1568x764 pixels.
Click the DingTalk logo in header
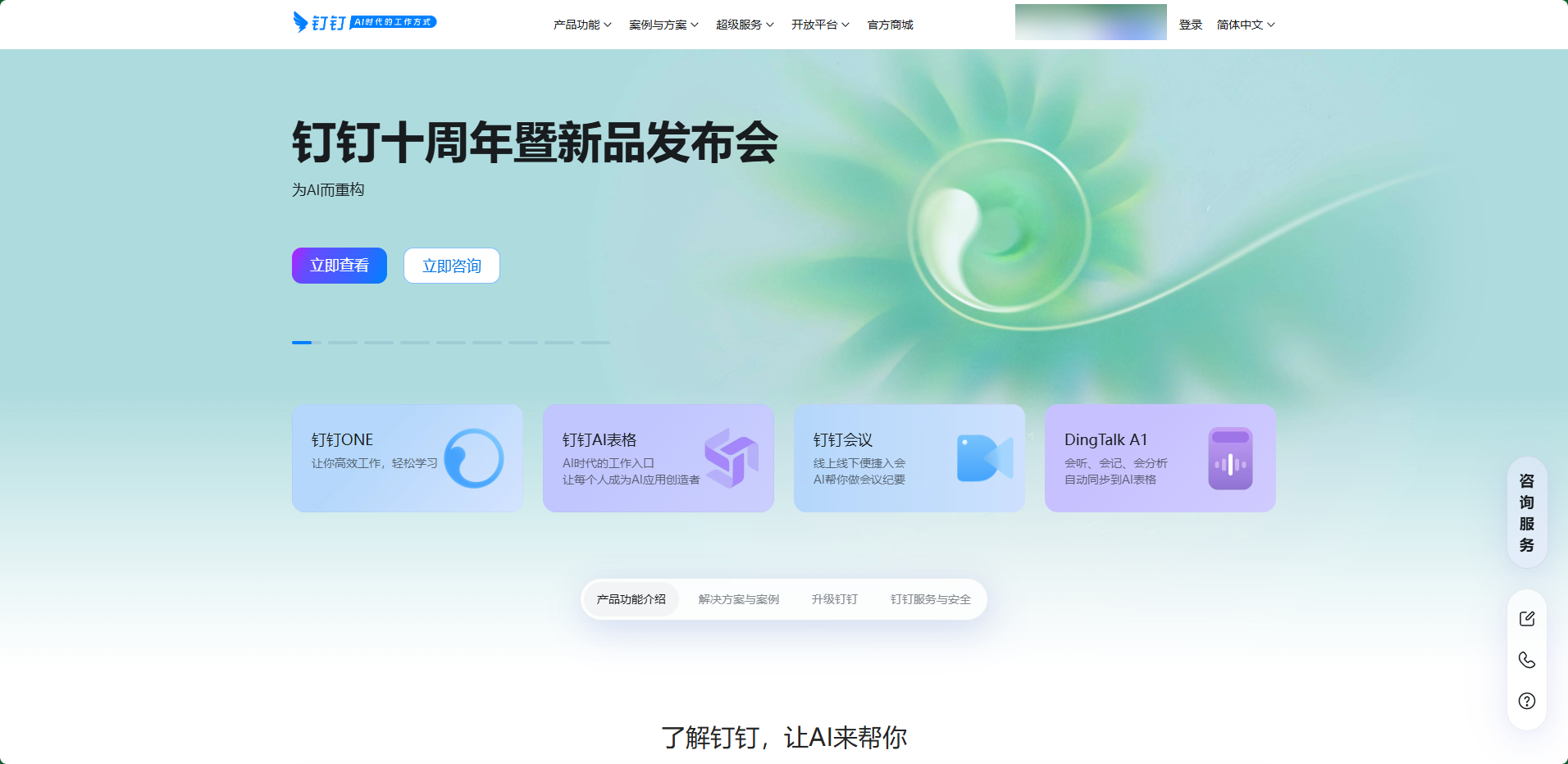[320, 22]
